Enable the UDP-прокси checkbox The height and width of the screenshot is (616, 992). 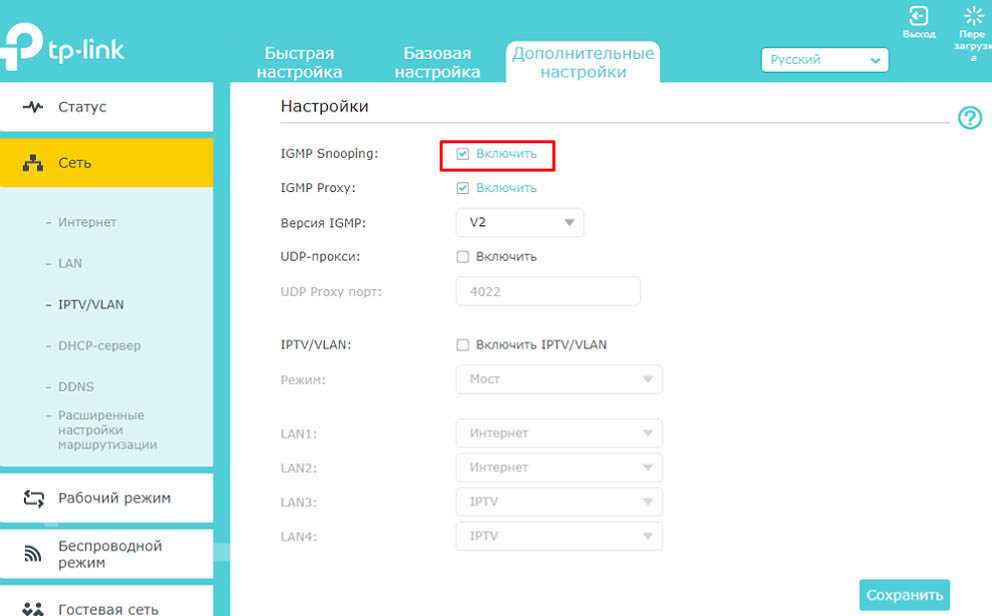(x=462, y=257)
